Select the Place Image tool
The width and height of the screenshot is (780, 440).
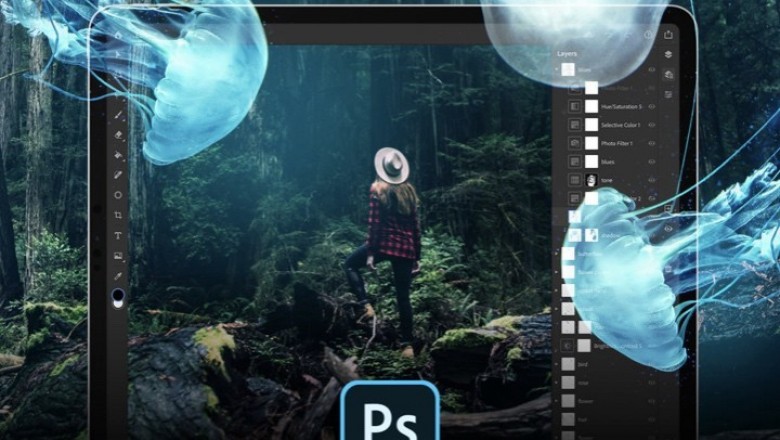tap(118, 256)
